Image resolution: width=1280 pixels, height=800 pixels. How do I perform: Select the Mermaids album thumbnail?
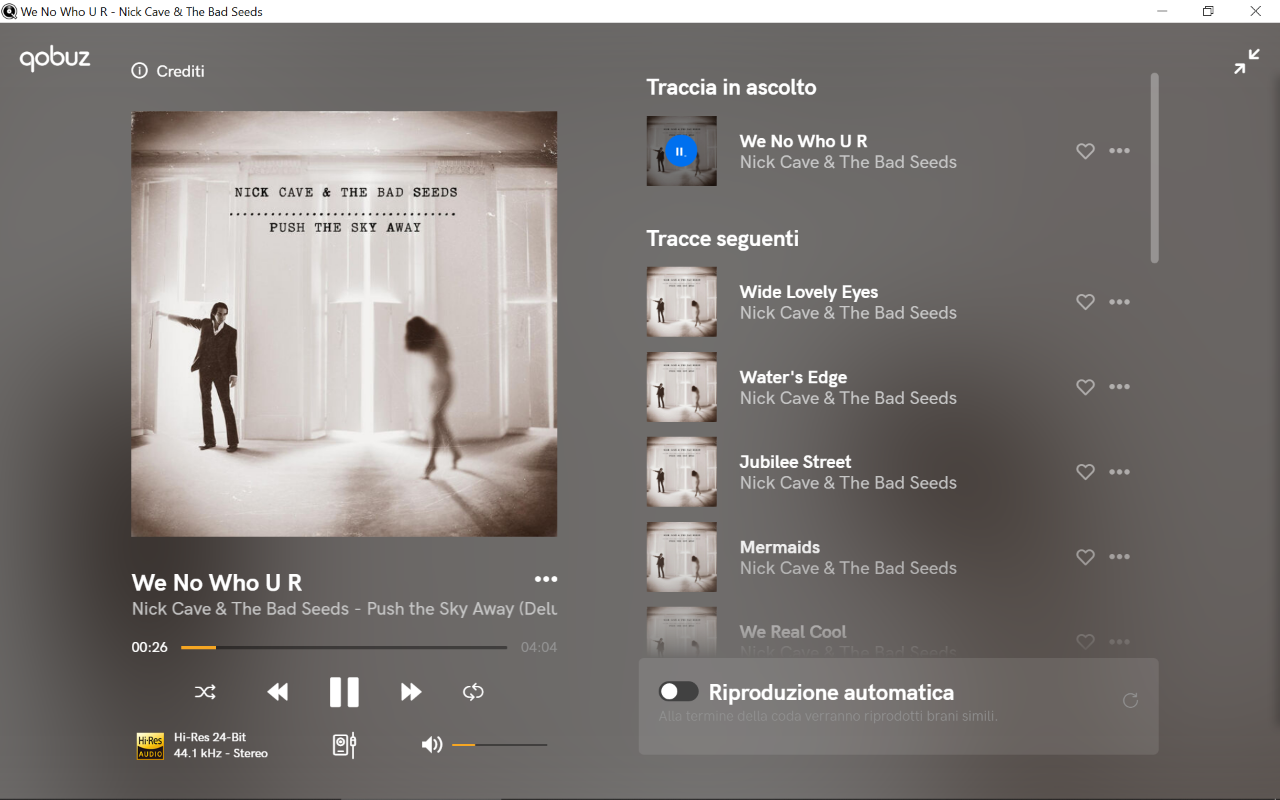pos(682,557)
